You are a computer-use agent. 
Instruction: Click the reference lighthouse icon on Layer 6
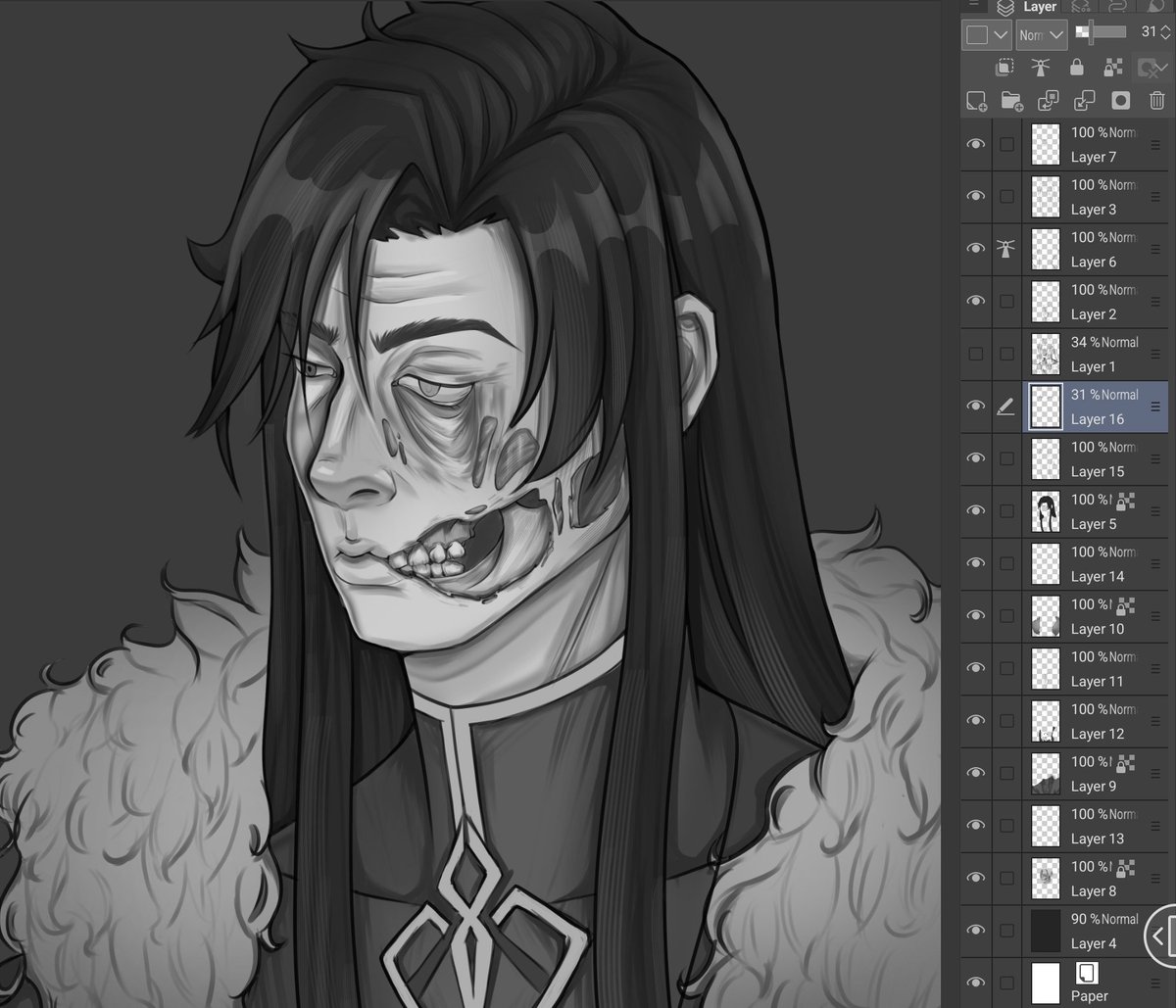pyautogui.click(x=1005, y=249)
